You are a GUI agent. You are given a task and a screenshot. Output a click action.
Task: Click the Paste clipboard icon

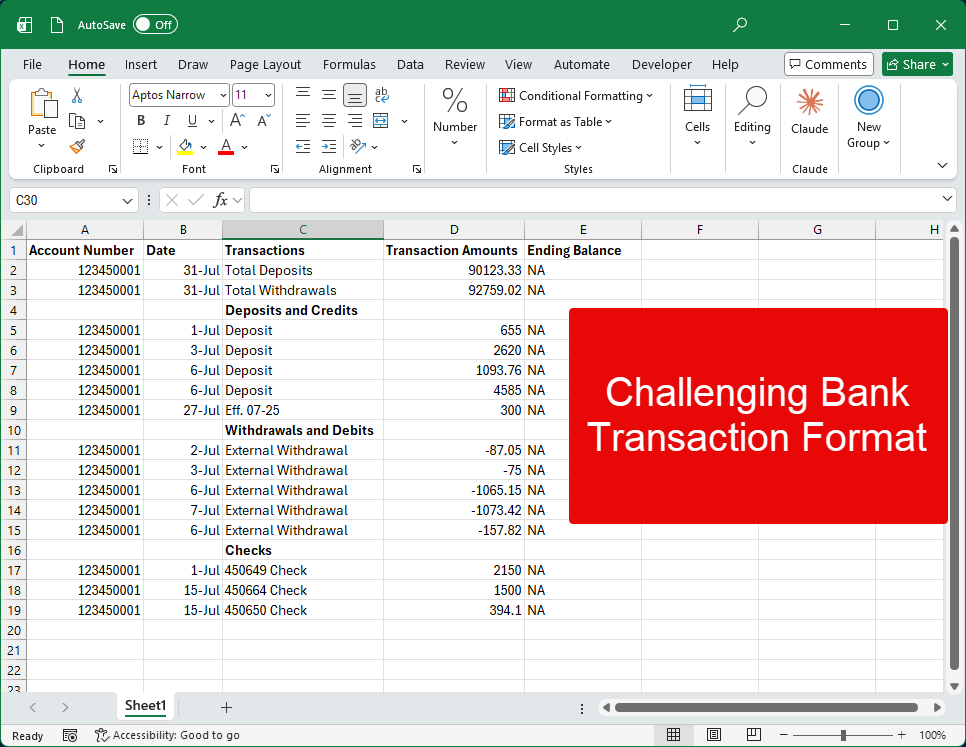[43, 103]
